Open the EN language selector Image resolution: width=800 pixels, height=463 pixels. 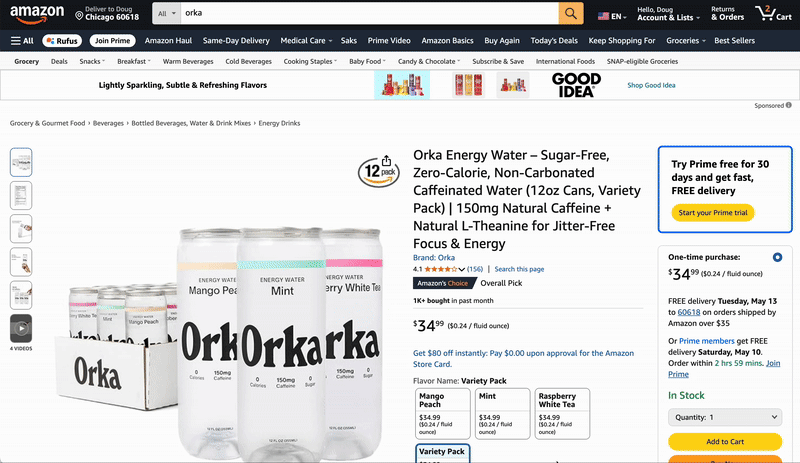point(612,16)
